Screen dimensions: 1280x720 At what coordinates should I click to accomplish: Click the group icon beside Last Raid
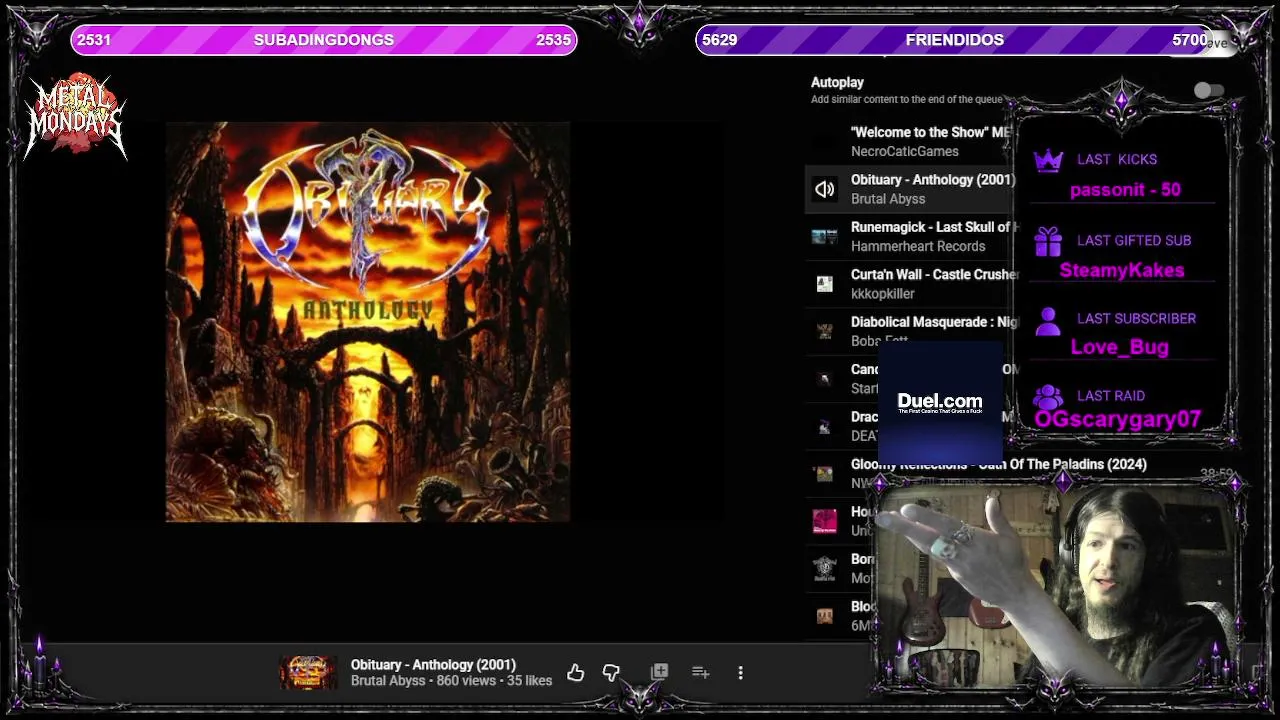tap(1047, 397)
